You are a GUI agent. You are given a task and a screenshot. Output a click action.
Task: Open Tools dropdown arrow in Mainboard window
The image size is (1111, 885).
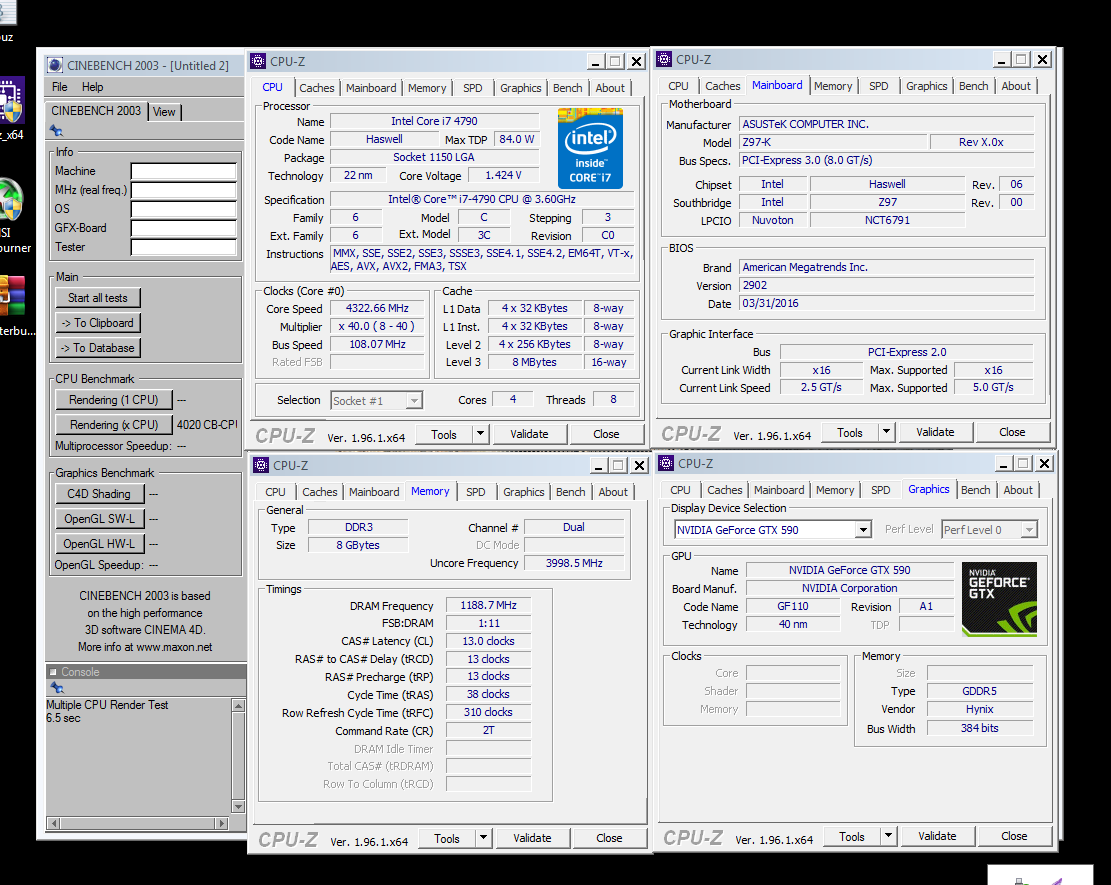(x=886, y=432)
